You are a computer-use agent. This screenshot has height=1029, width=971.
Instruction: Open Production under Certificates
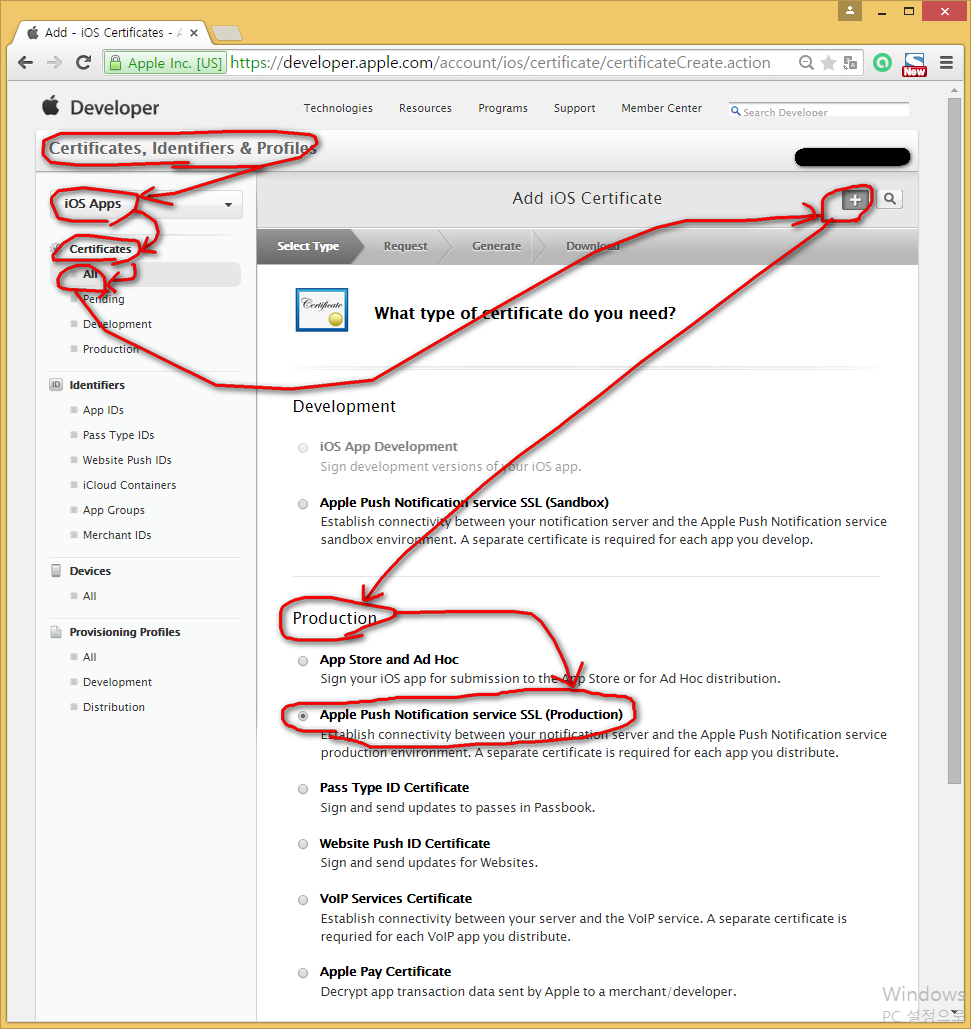[x=110, y=349]
